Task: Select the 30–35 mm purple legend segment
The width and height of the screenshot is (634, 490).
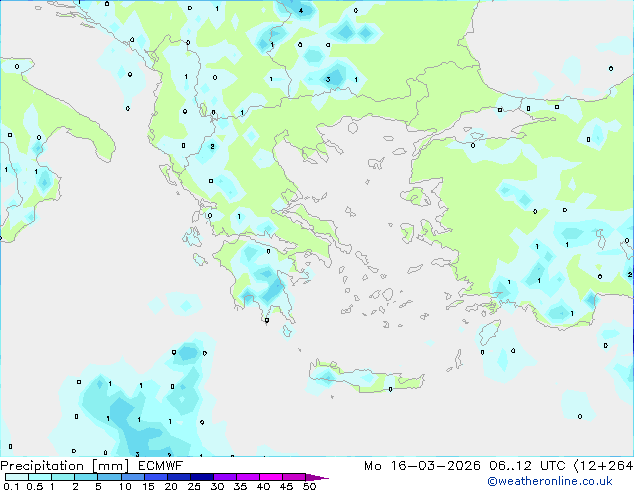Action: (225, 477)
